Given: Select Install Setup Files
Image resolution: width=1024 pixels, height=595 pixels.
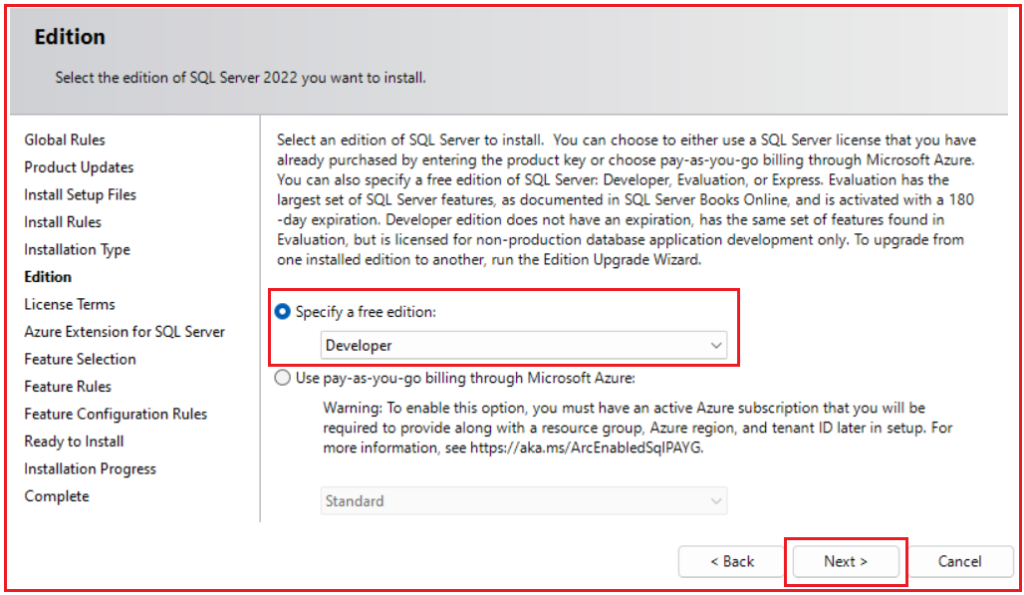Looking at the screenshot, I should tap(80, 195).
